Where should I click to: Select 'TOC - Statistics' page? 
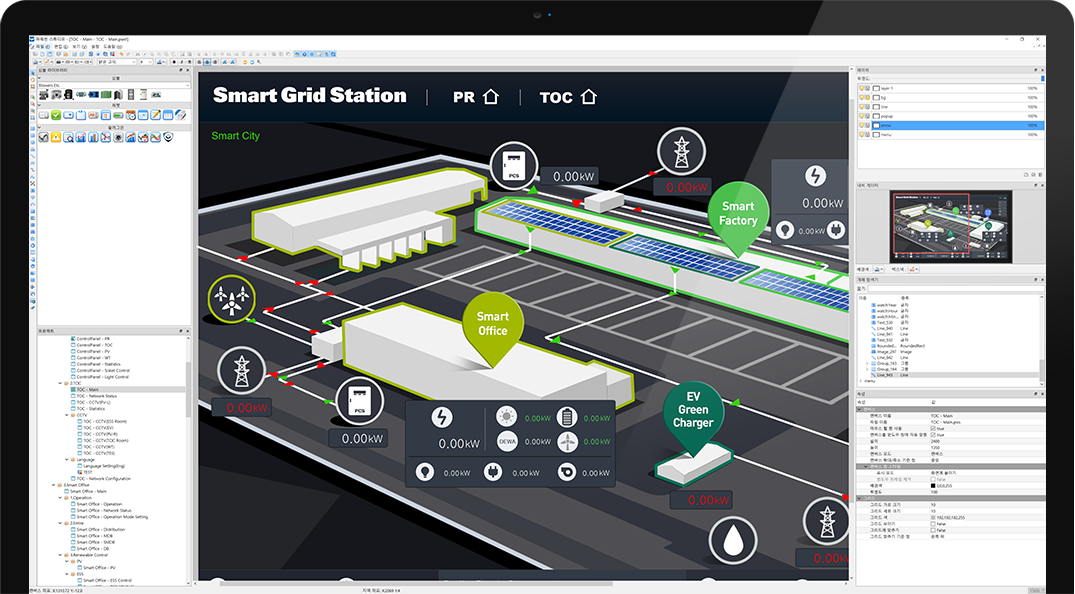pyautogui.click(x=91, y=409)
